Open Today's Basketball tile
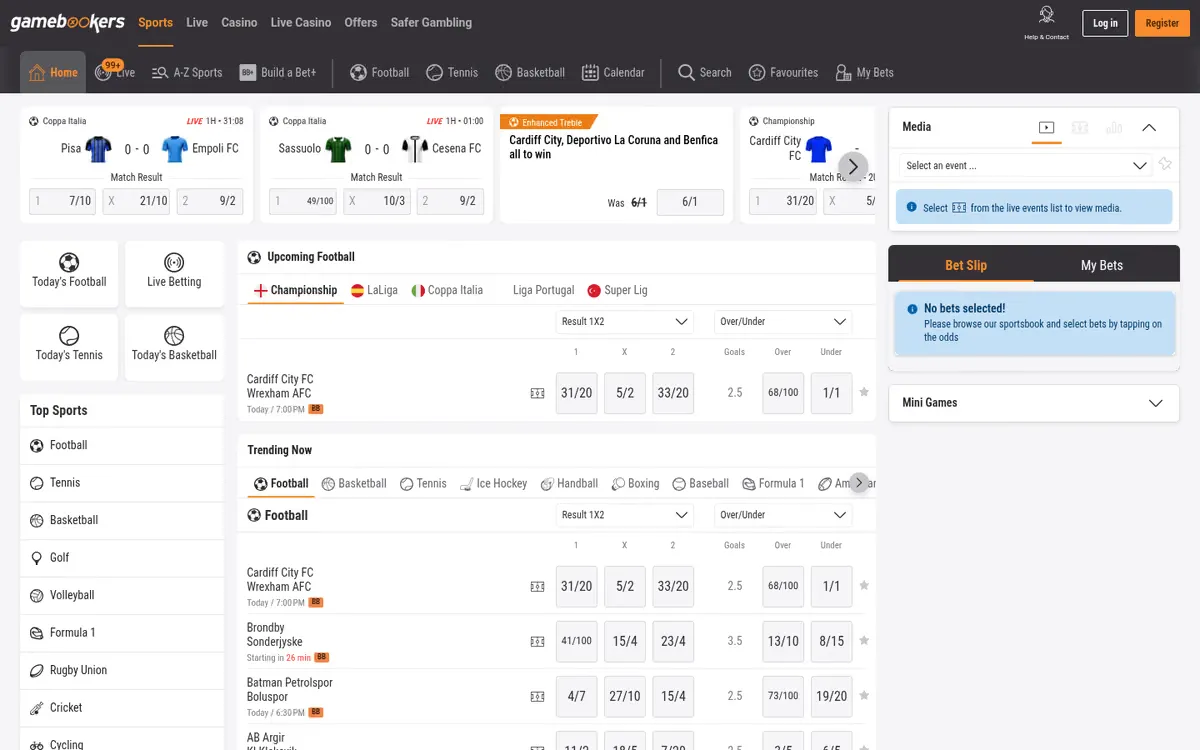This screenshot has width=1200, height=750. [x=174, y=346]
